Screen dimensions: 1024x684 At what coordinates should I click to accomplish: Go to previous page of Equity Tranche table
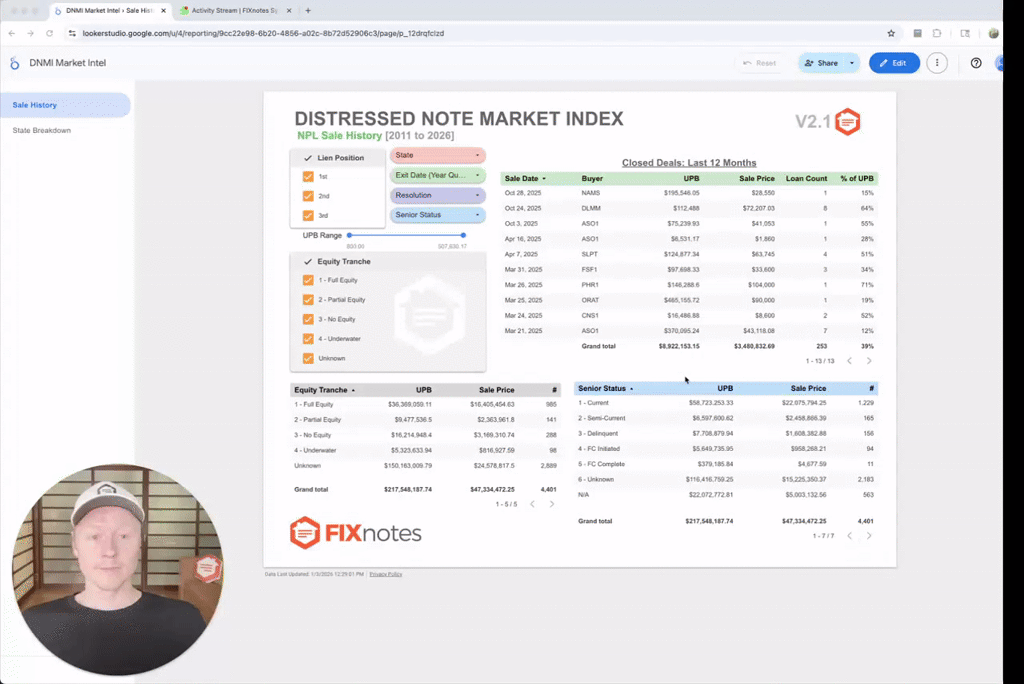532,504
